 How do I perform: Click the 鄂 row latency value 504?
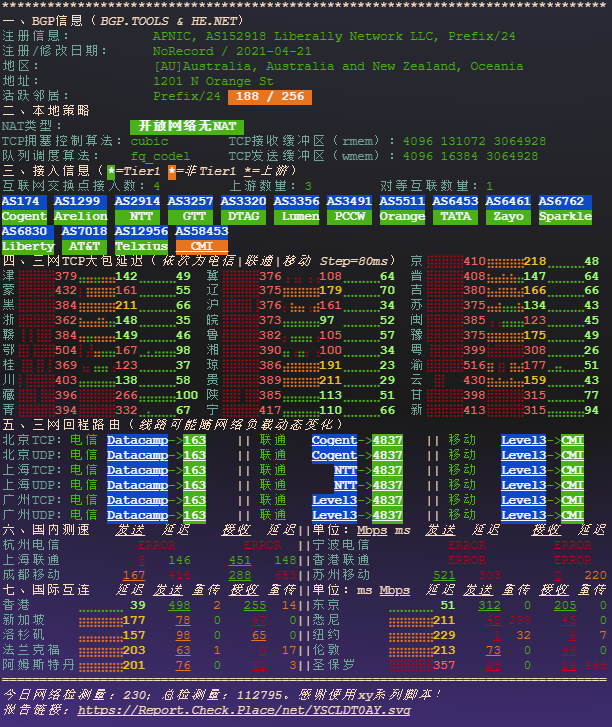point(66,351)
